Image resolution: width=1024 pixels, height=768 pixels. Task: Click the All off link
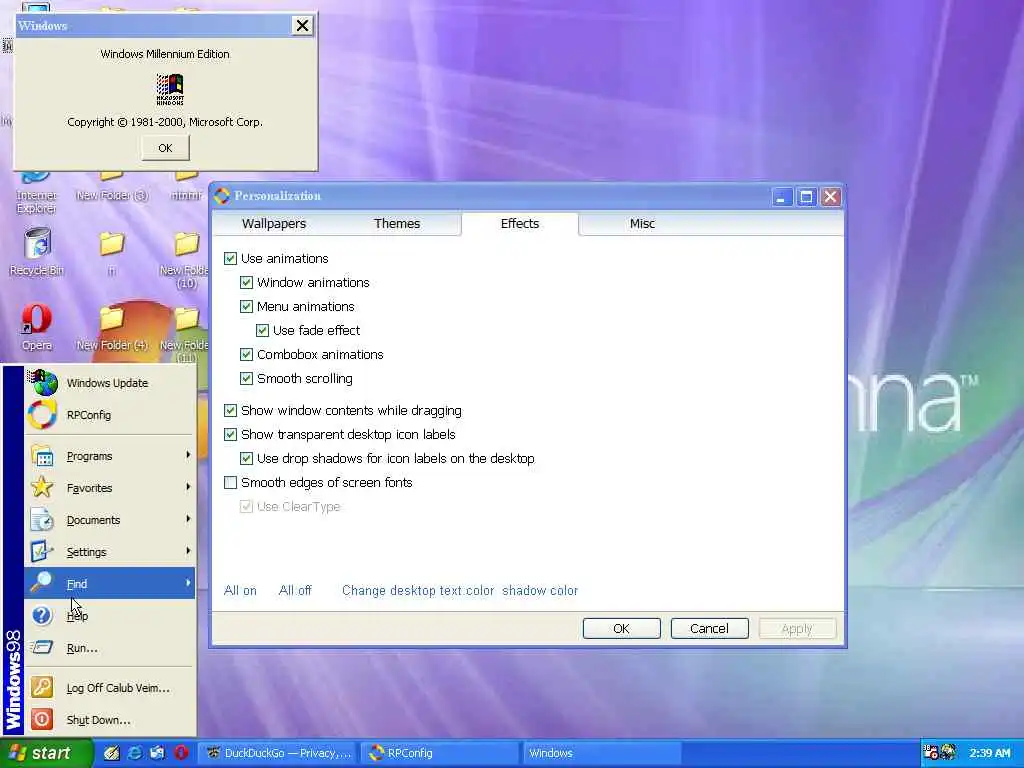point(295,591)
